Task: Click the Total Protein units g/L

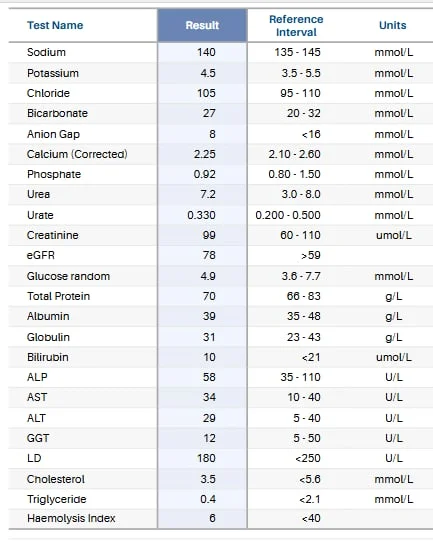Action: pyautogui.click(x=394, y=296)
